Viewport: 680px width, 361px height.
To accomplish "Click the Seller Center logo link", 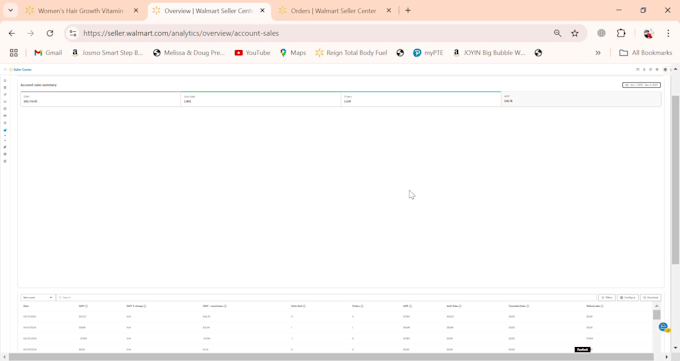I will point(21,69).
